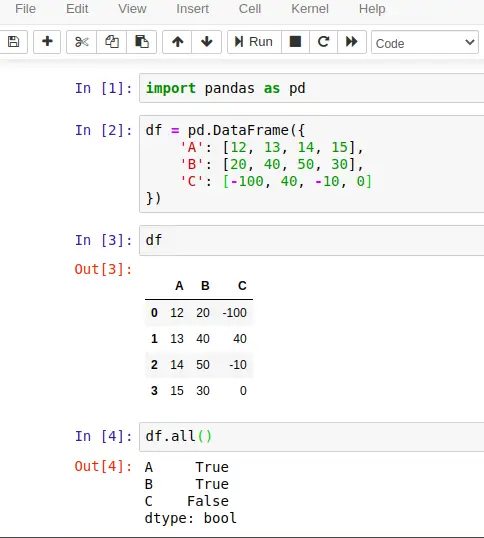Select column header A in the output table

(x=179, y=286)
